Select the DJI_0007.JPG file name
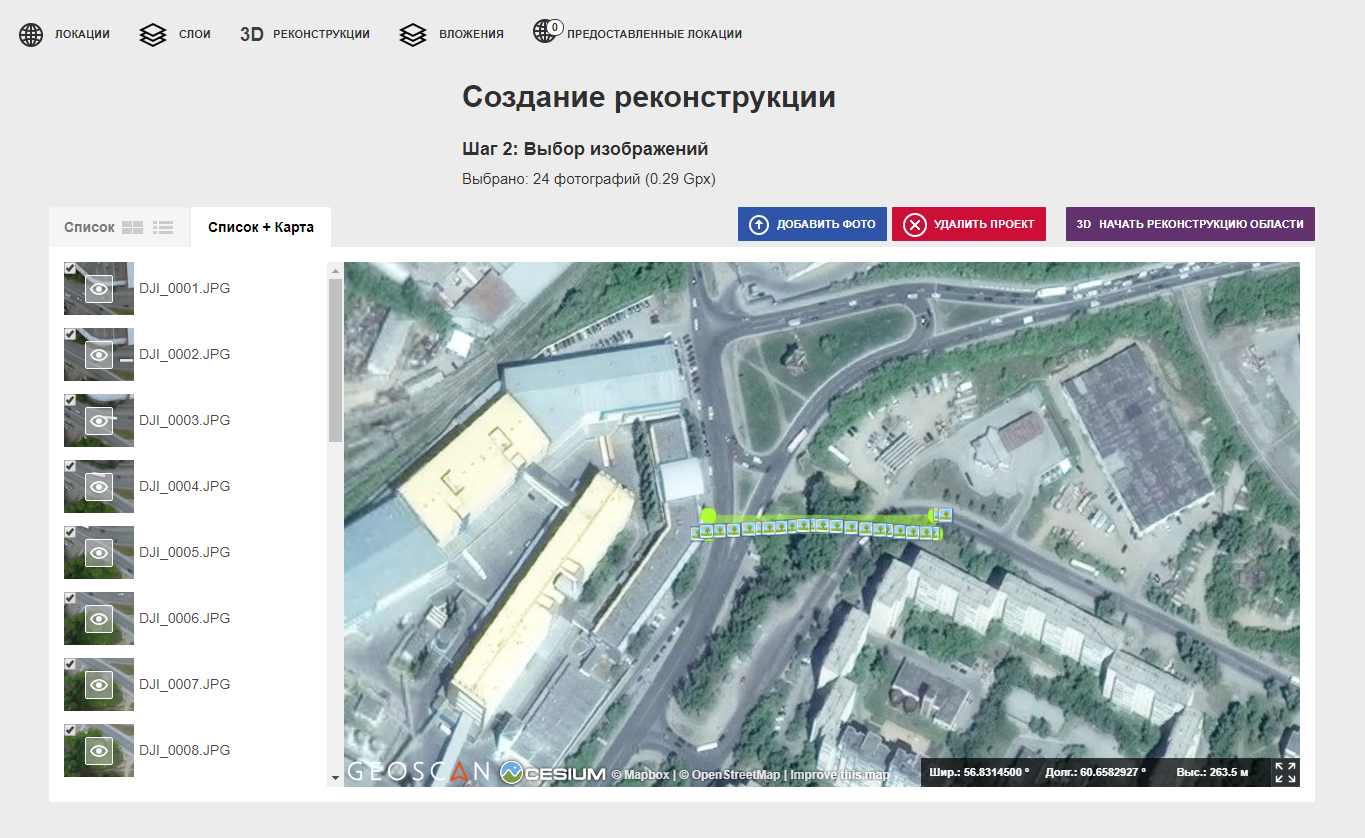The image size is (1365, 838). 185,684
